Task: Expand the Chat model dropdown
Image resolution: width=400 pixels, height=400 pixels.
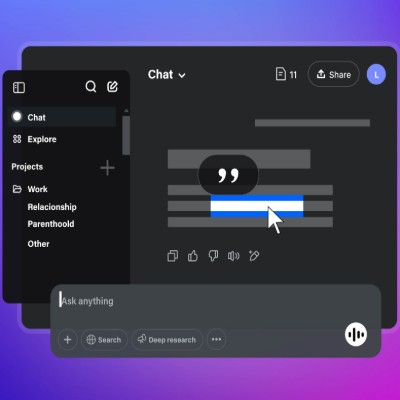Action: click(x=167, y=75)
